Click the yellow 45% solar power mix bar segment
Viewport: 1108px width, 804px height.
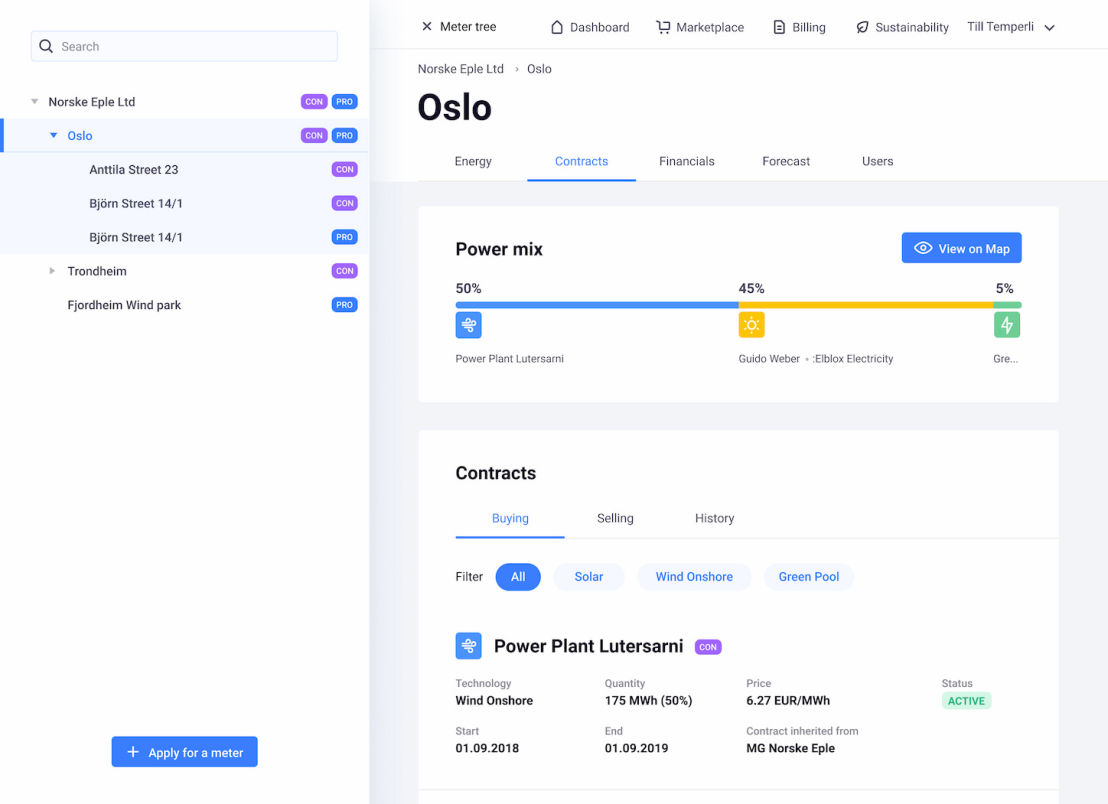[x=866, y=305]
